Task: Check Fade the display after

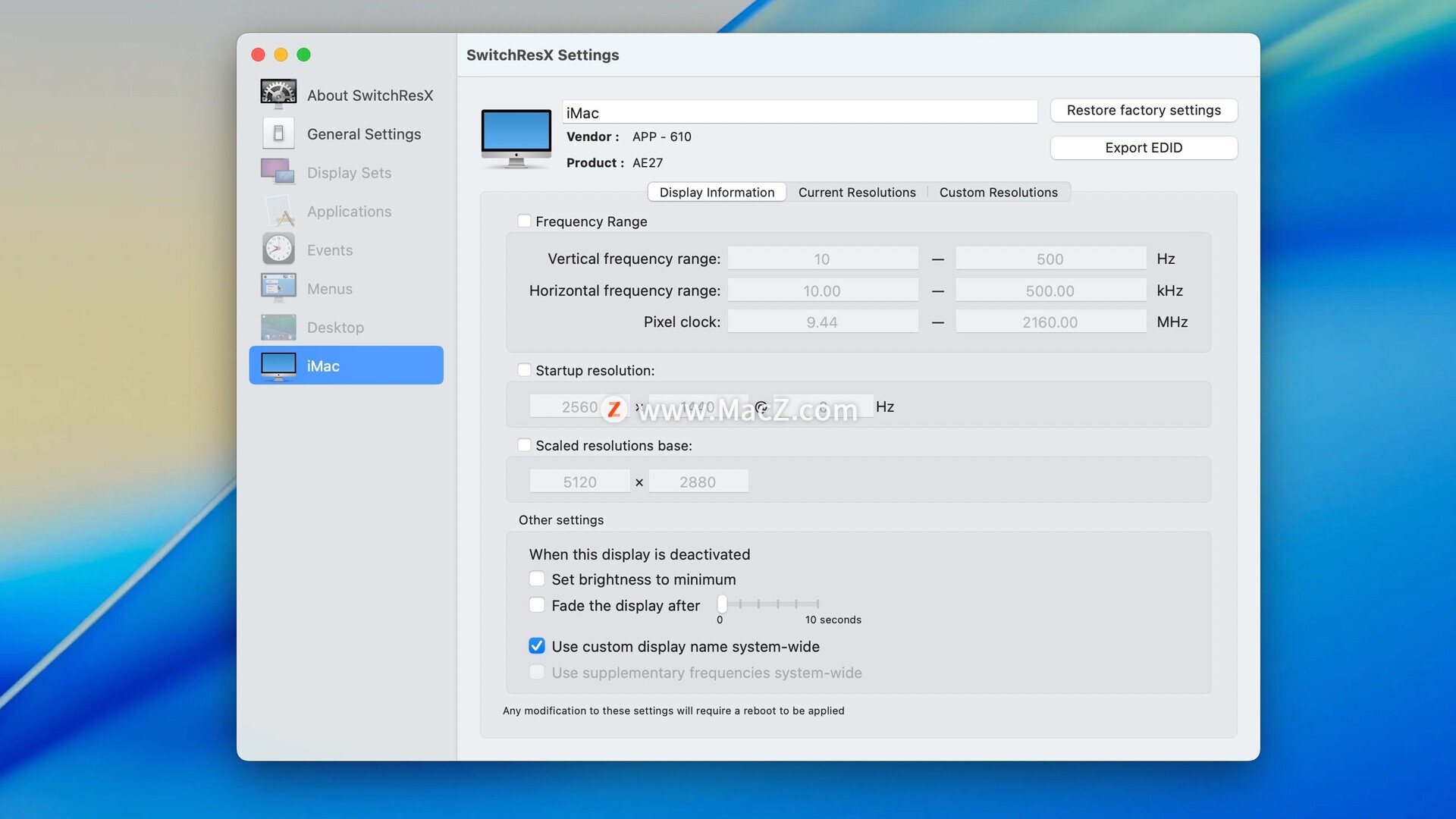Action: (x=537, y=604)
